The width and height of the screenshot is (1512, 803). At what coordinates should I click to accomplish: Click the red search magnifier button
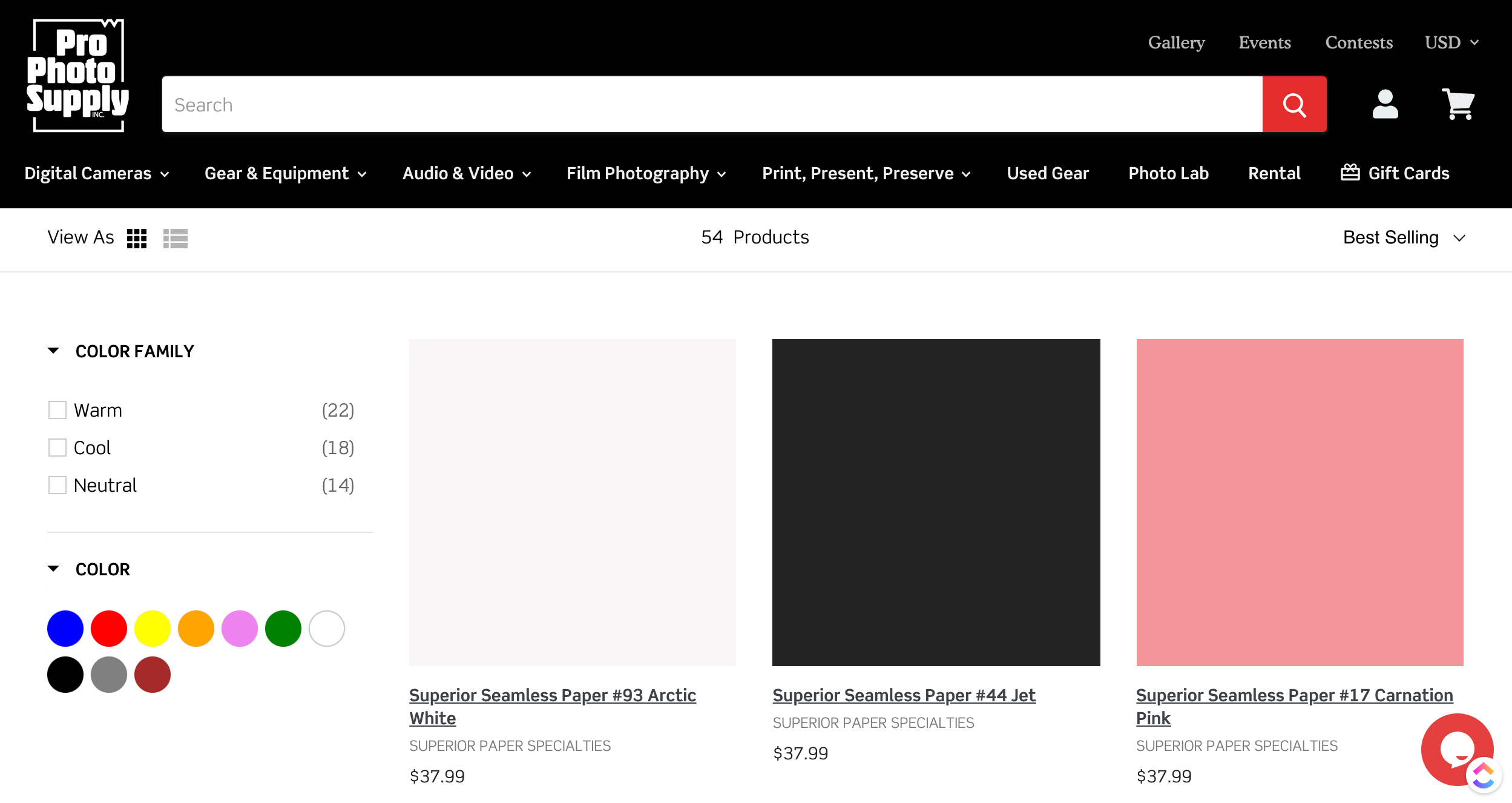[x=1294, y=104]
